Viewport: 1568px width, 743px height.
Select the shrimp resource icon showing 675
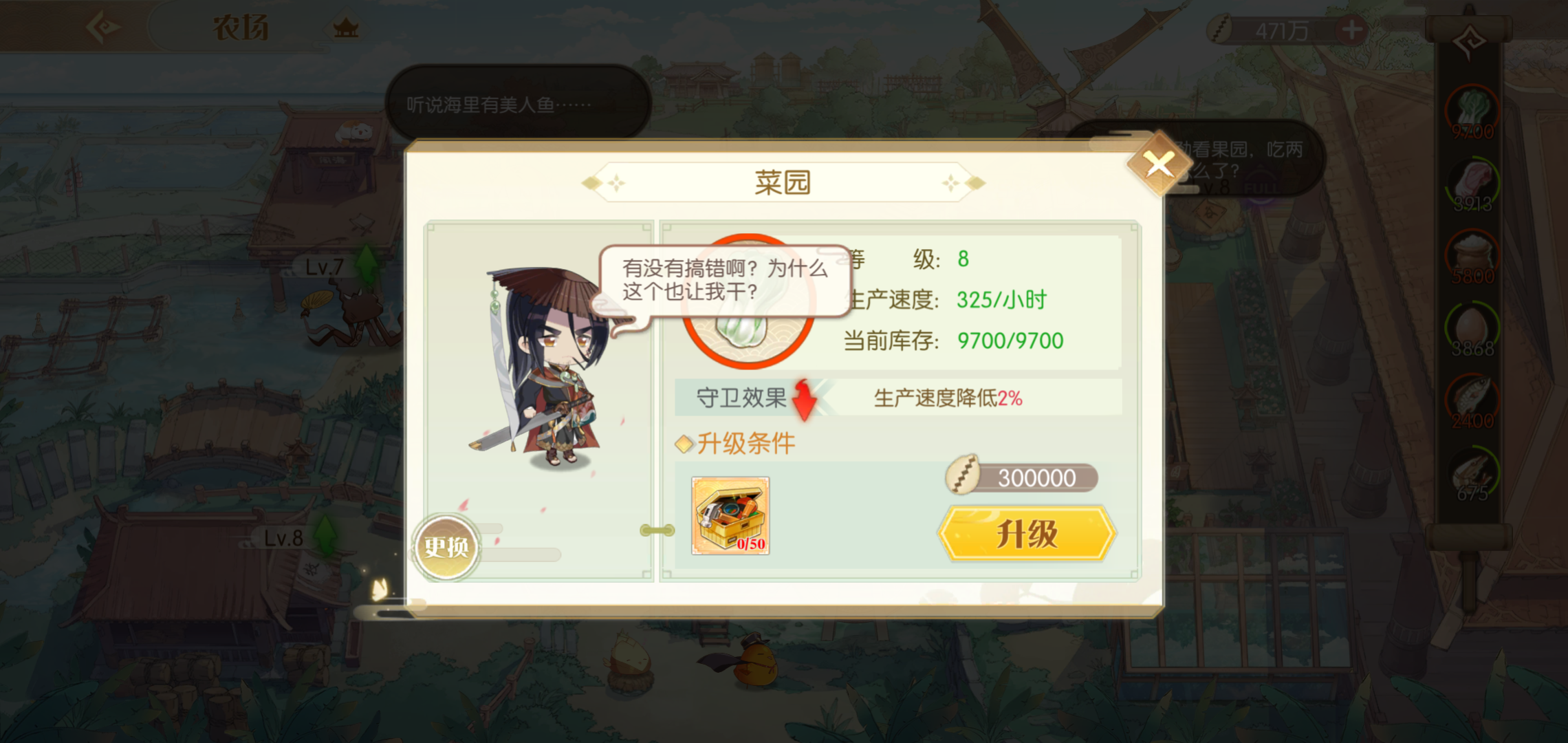[x=1472, y=475]
